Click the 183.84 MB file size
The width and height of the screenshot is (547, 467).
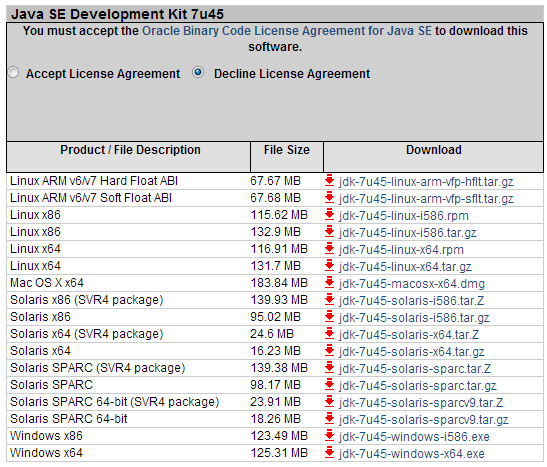(279, 283)
